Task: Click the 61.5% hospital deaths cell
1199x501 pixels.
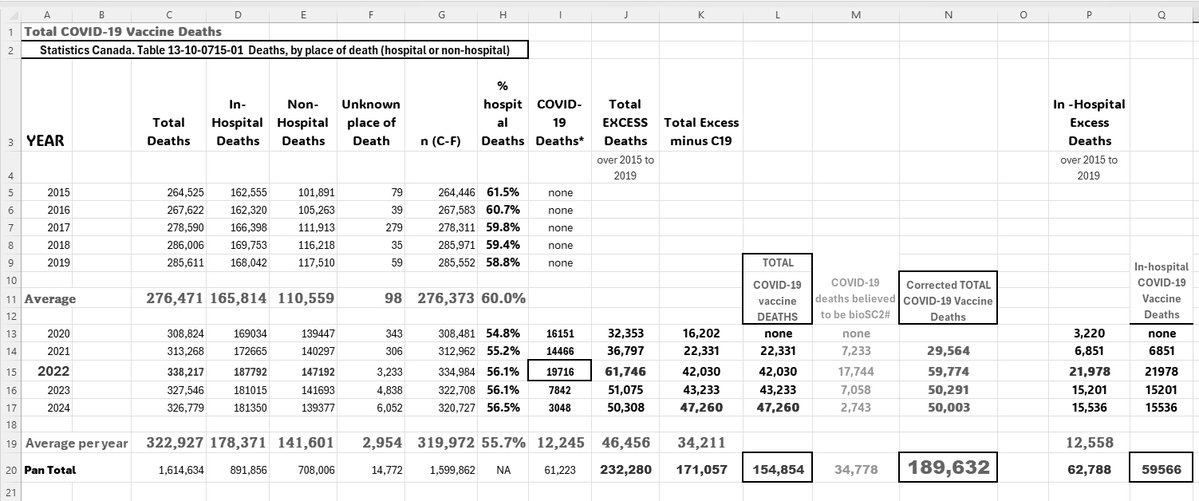Action: click(x=503, y=192)
